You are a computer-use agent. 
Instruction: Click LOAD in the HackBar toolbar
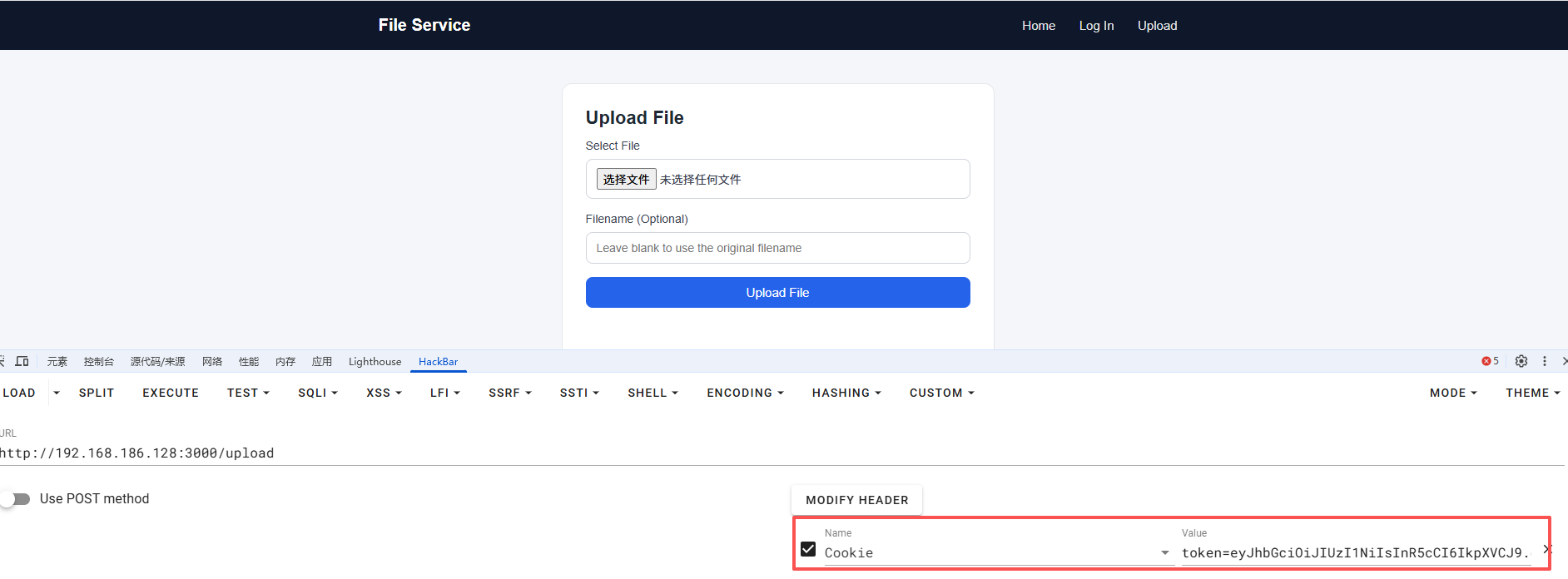[19, 393]
